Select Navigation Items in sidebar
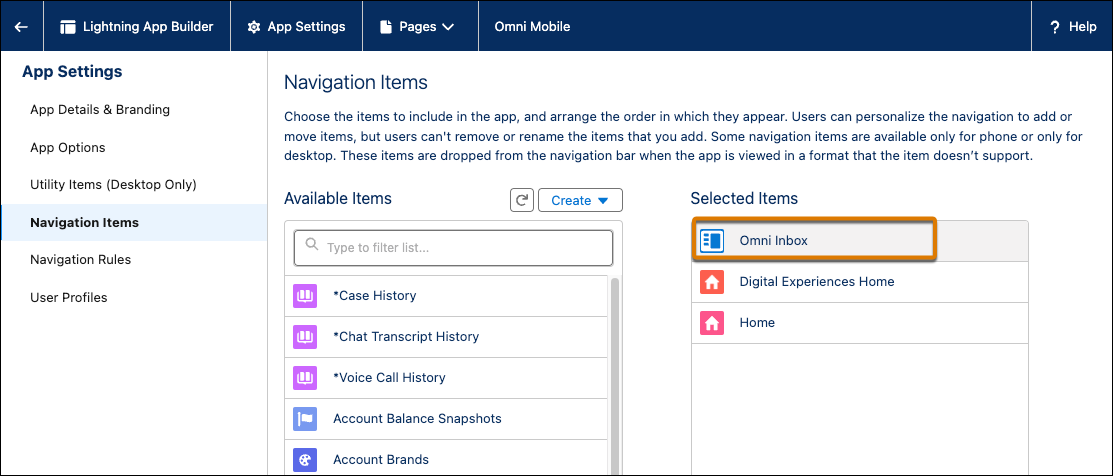This screenshot has height=476, width=1113. [135, 223]
